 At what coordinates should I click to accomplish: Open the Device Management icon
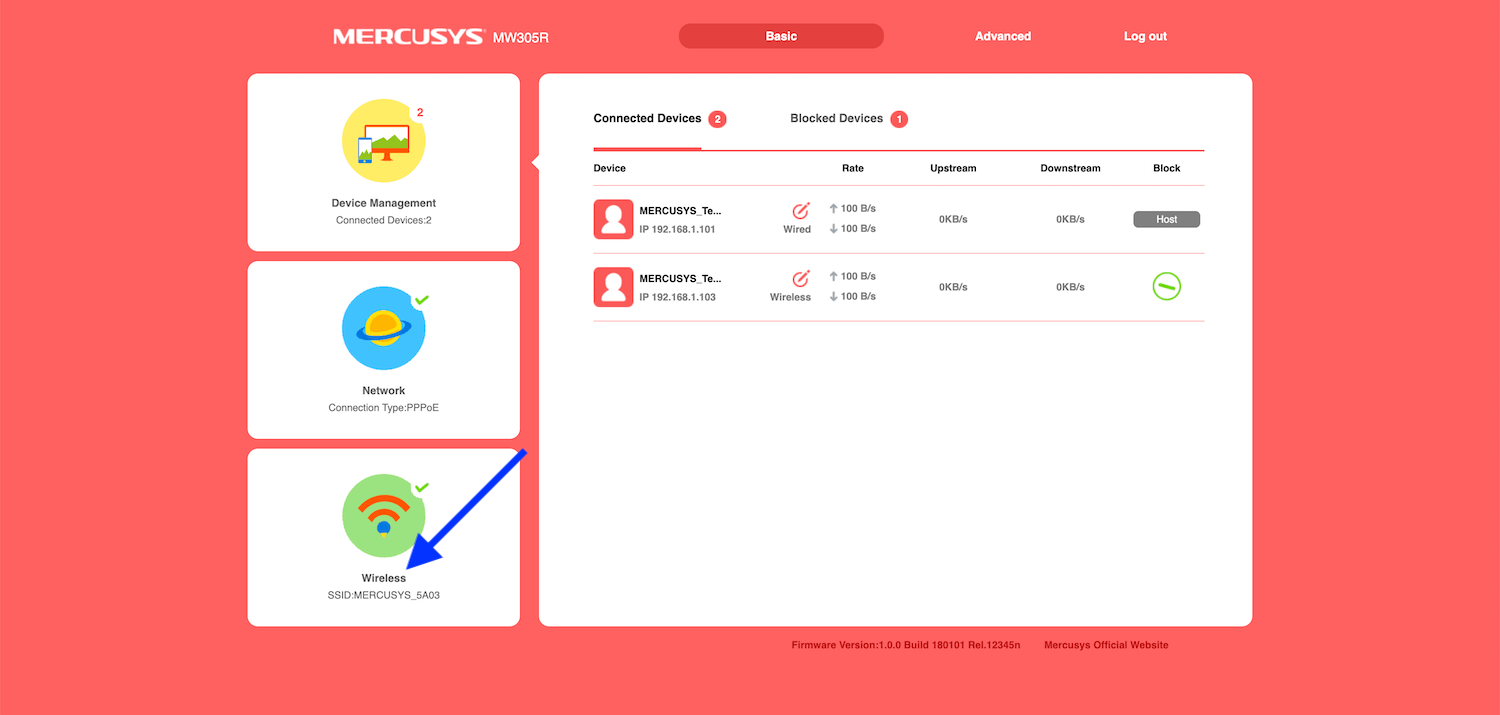coord(383,141)
